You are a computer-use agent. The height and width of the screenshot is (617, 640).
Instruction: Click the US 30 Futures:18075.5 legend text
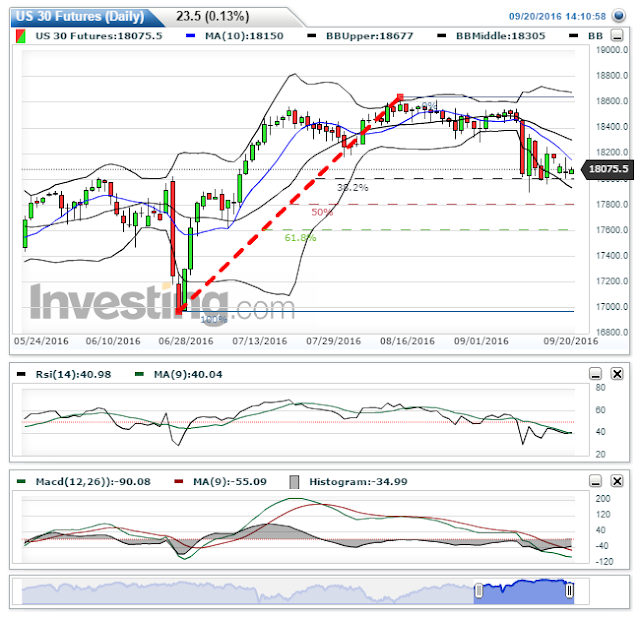point(98,36)
